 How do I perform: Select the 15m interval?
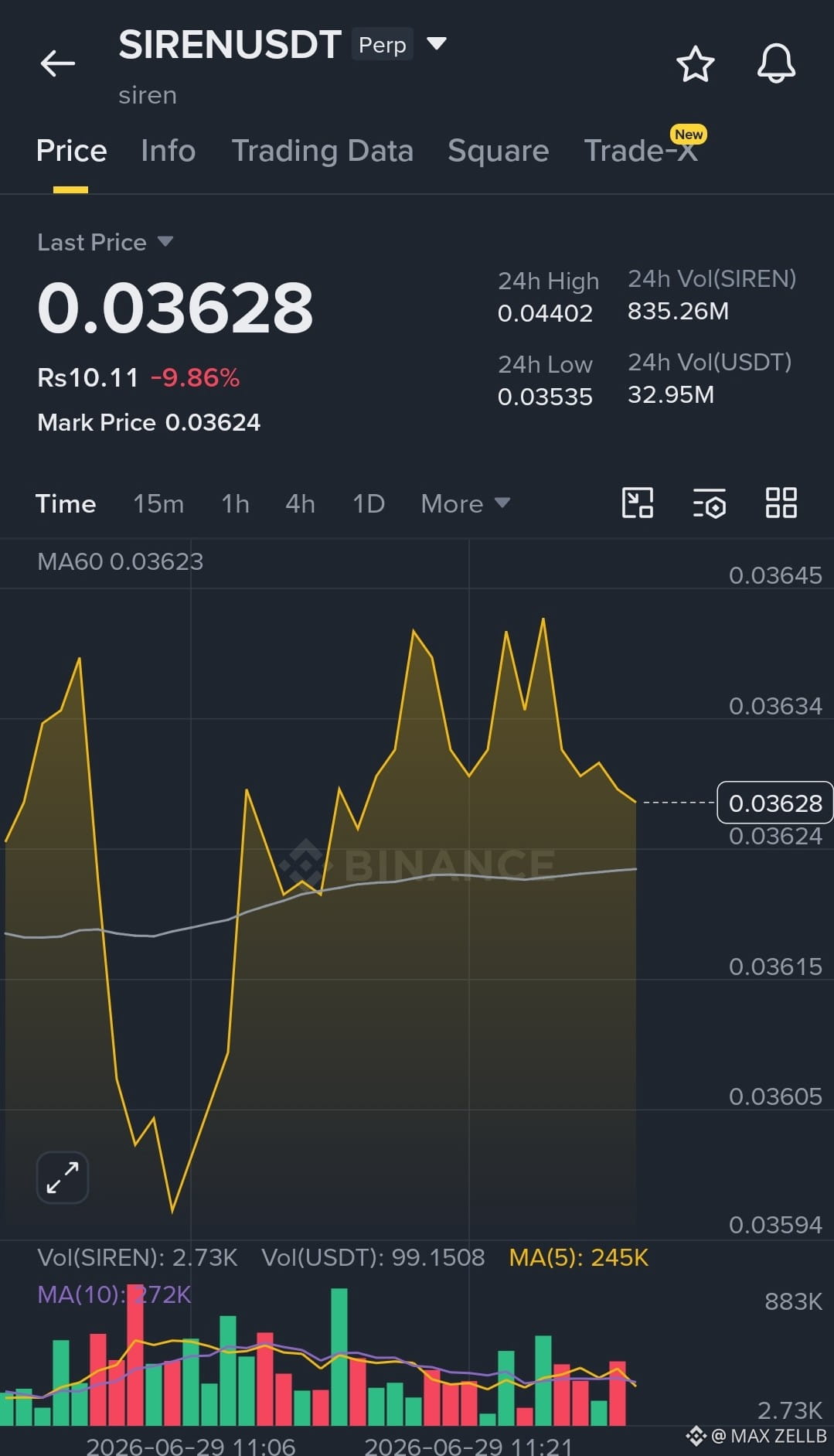158,503
